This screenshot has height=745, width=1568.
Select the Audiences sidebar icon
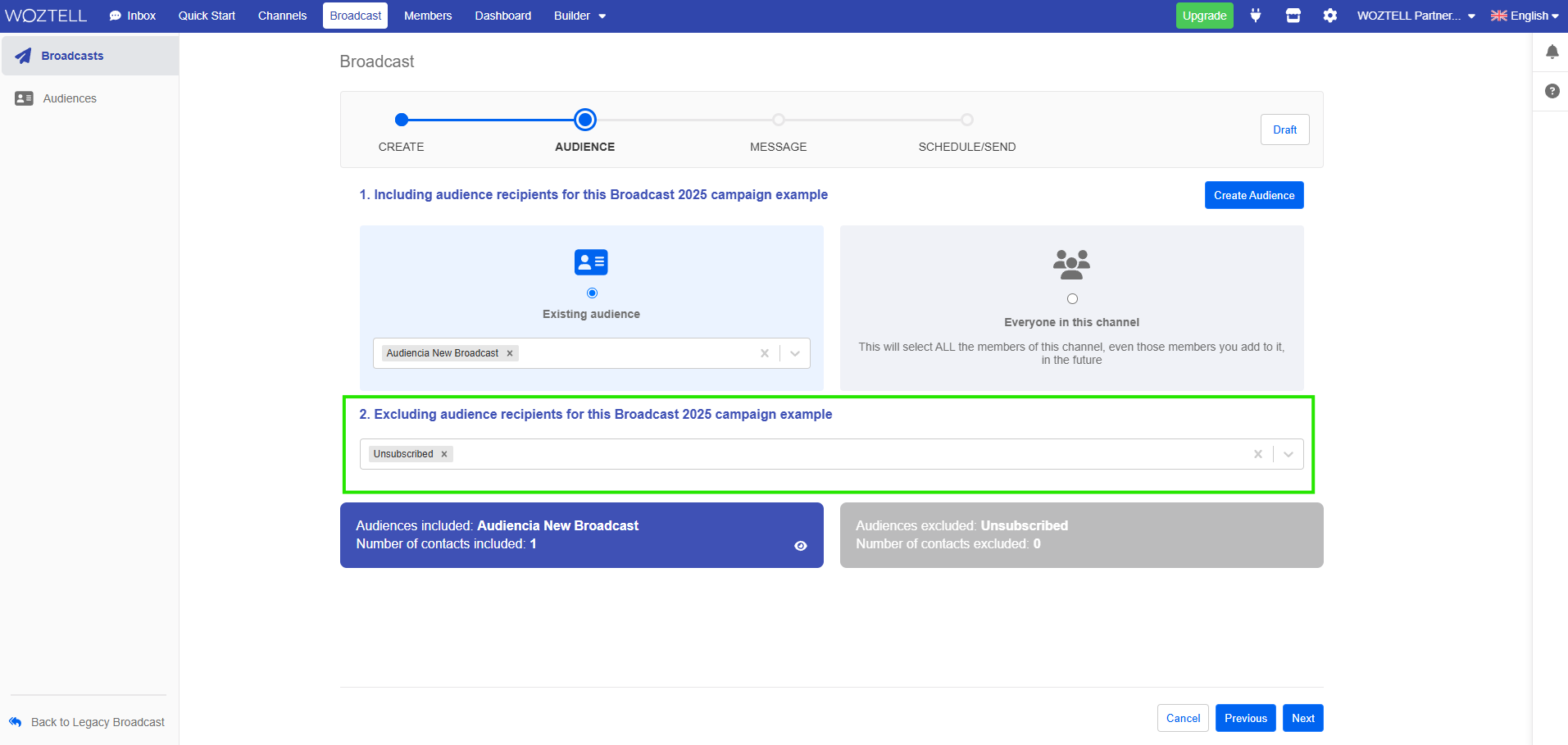24,98
